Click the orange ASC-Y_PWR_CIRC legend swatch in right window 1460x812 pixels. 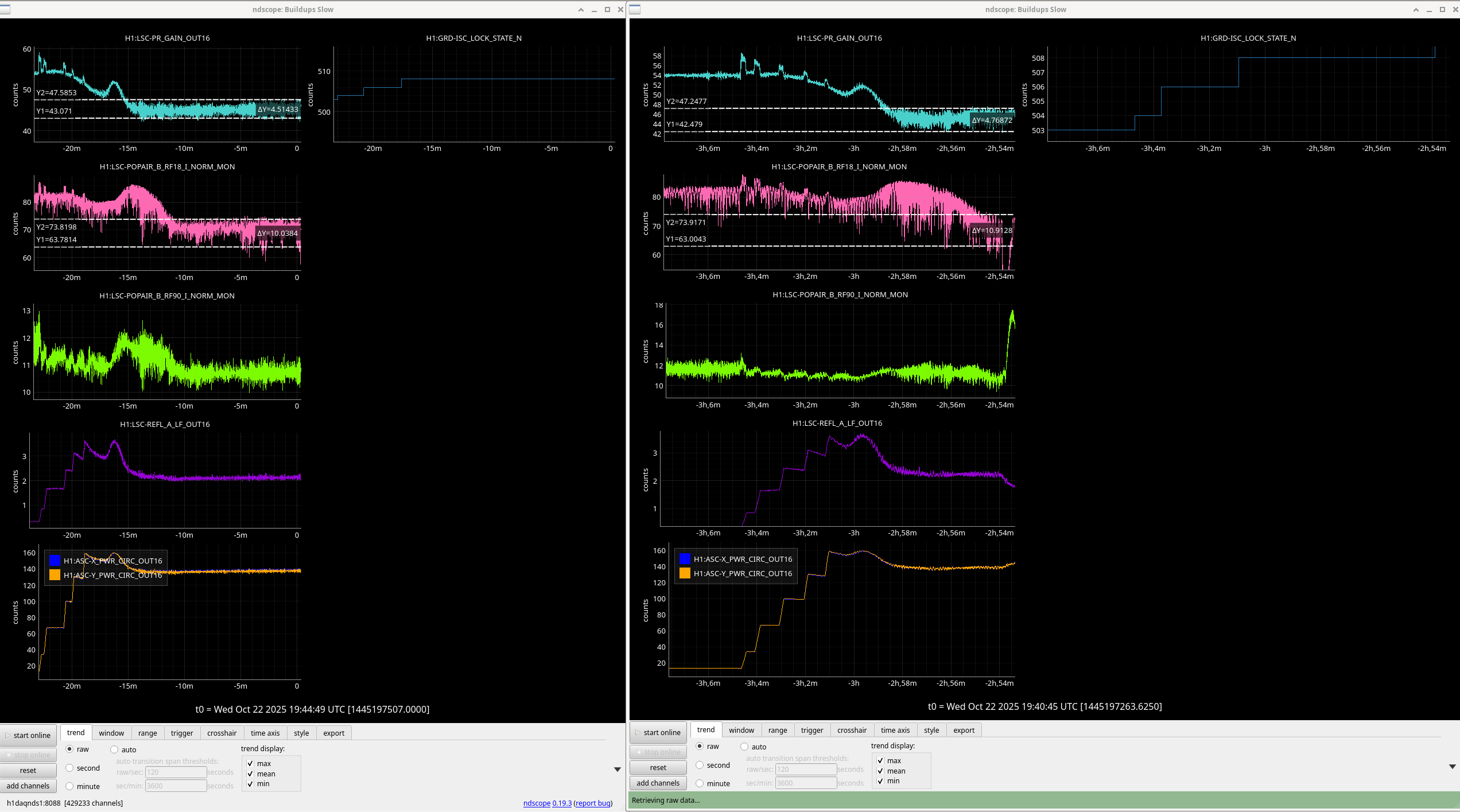pyautogui.click(x=685, y=573)
